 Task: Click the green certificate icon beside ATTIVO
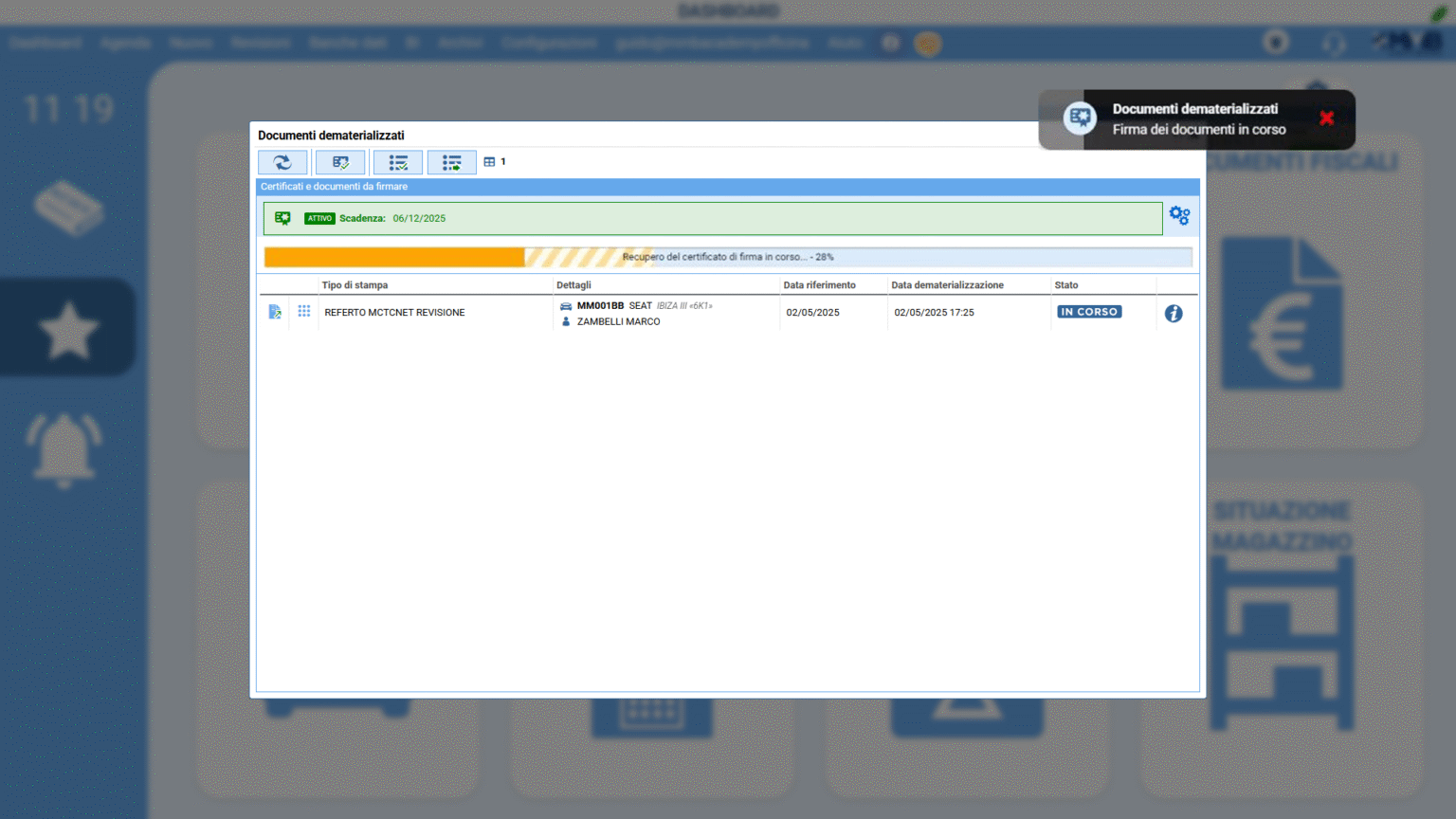[282, 218]
